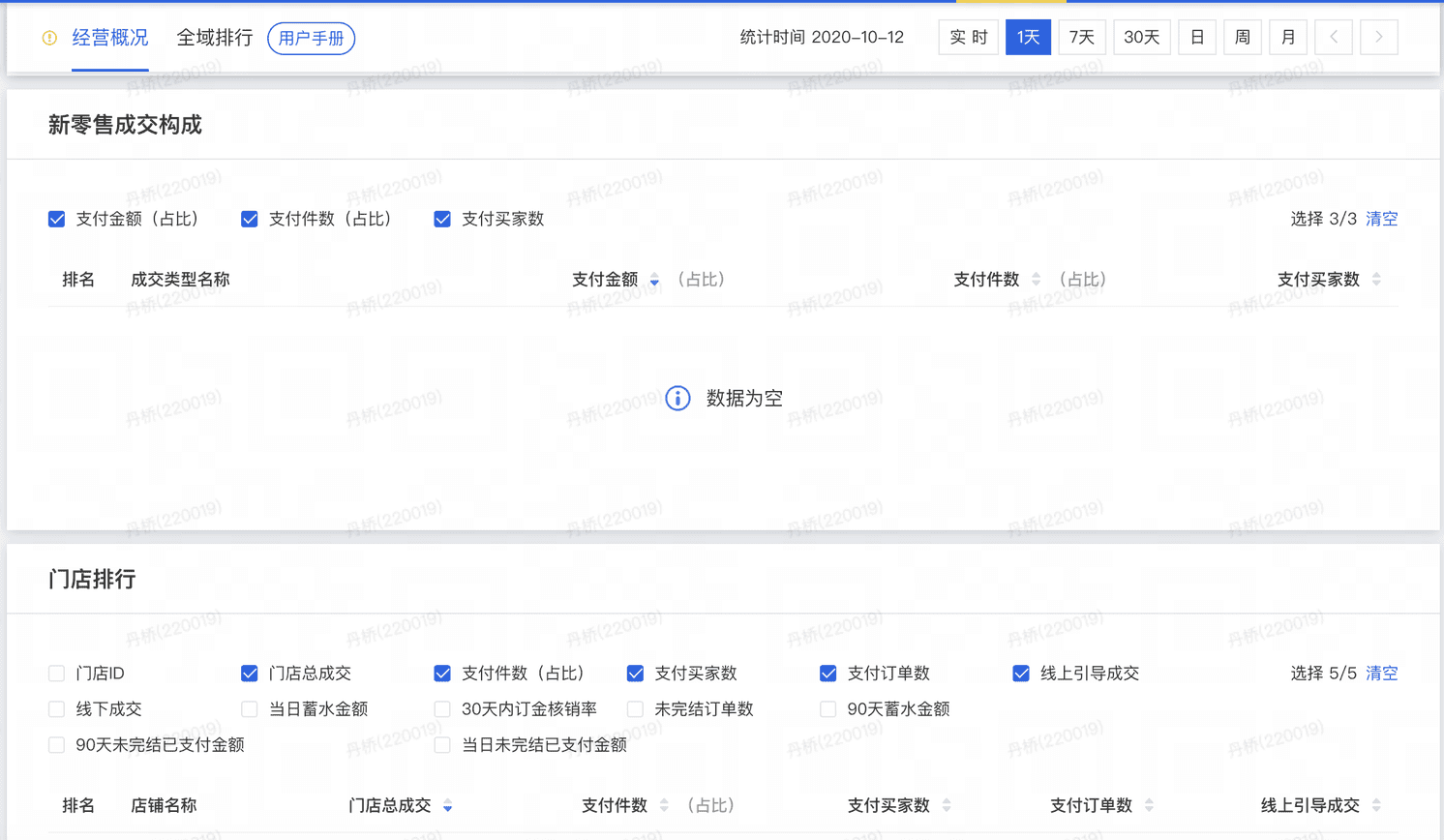Check the 当日蓄水金额 checkbox
The image size is (1444, 840).
click(250, 708)
